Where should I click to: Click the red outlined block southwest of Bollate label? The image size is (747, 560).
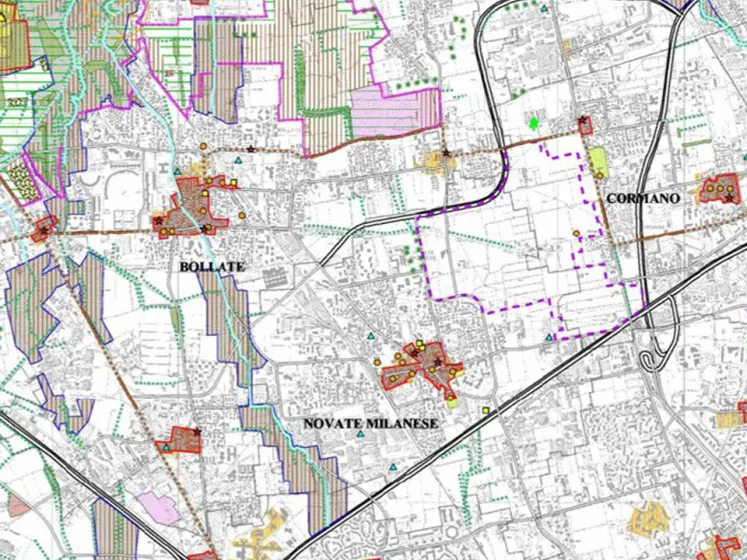click(181, 440)
